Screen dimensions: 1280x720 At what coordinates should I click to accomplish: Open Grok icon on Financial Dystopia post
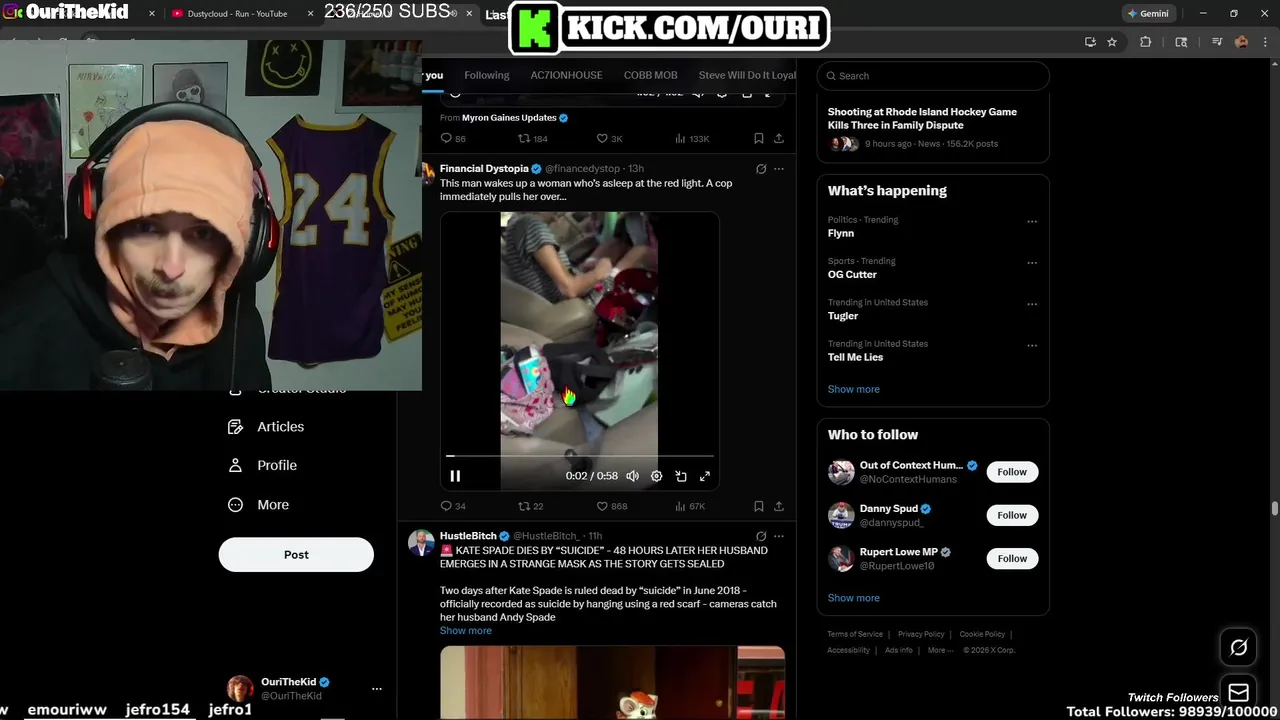[x=761, y=169]
